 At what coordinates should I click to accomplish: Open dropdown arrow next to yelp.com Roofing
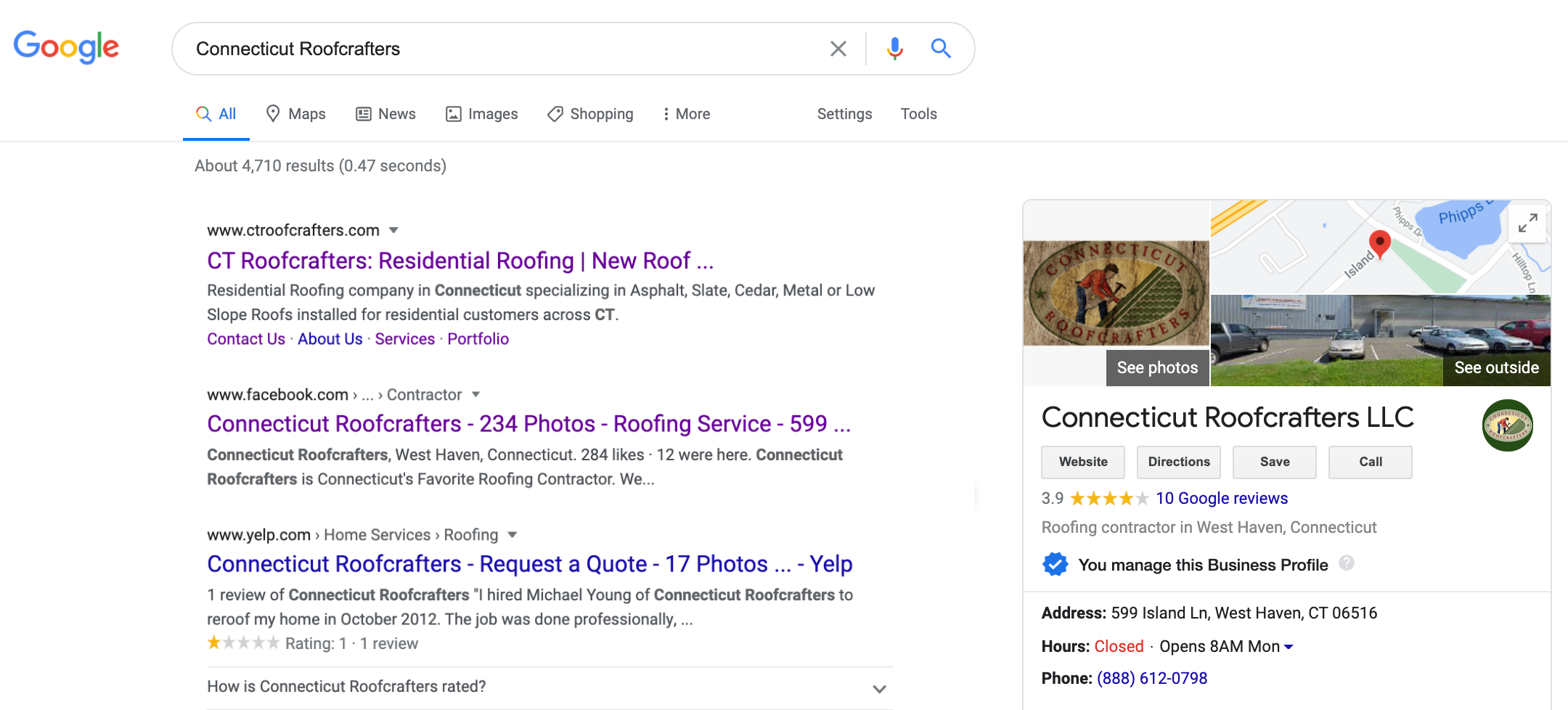[512, 534]
